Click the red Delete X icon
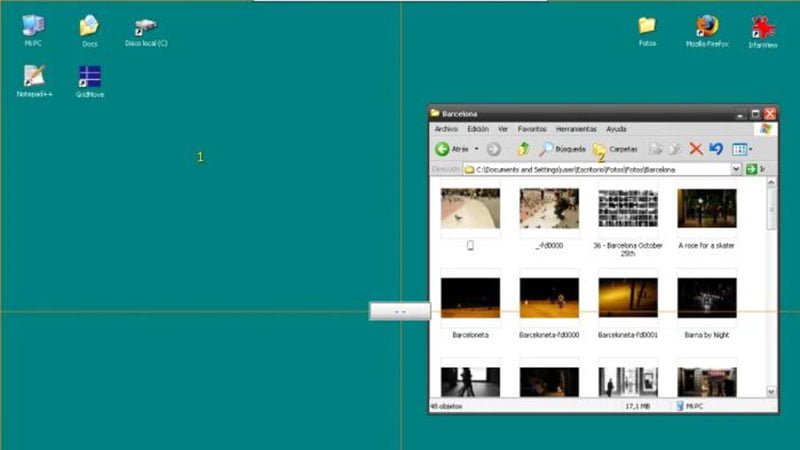This screenshot has height=450, width=800. pos(696,149)
